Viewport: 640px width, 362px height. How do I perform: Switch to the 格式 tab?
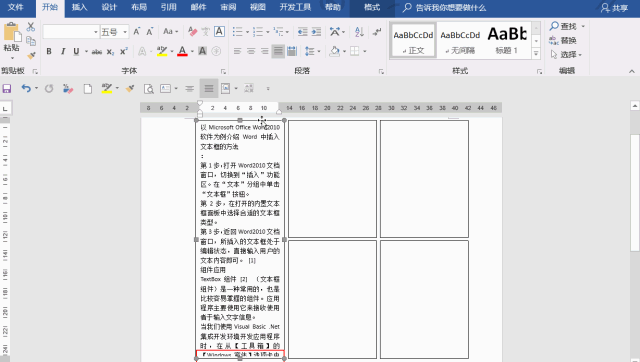tap(371, 7)
